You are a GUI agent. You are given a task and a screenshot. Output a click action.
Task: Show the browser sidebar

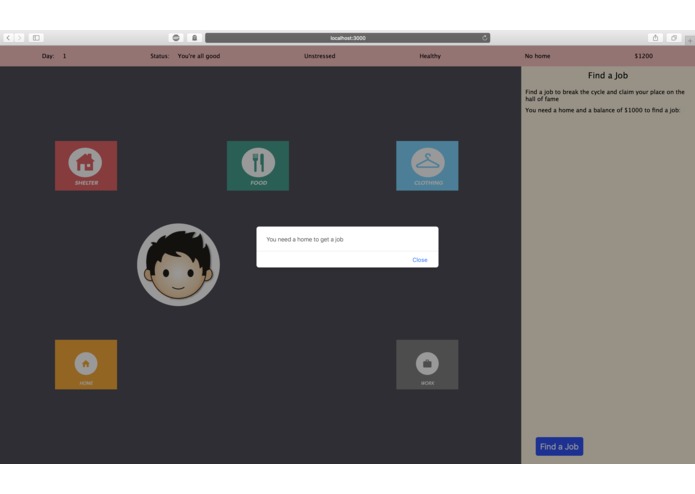36,38
